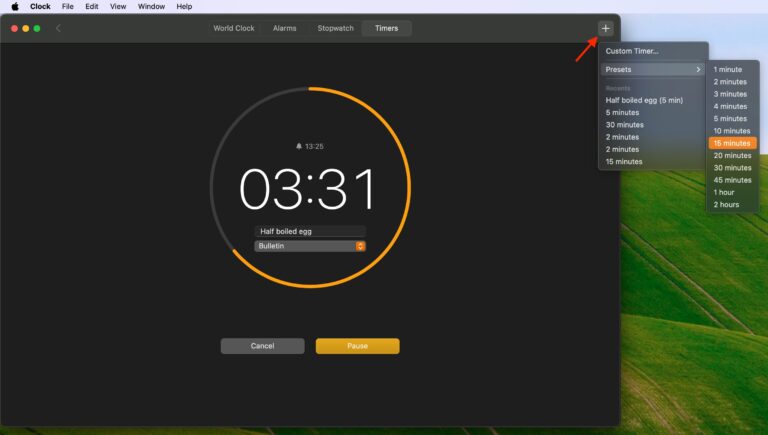Select the 30 minutes preset in submenu
The width and height of the screenshot is (768, 435).
coord(733,168)
